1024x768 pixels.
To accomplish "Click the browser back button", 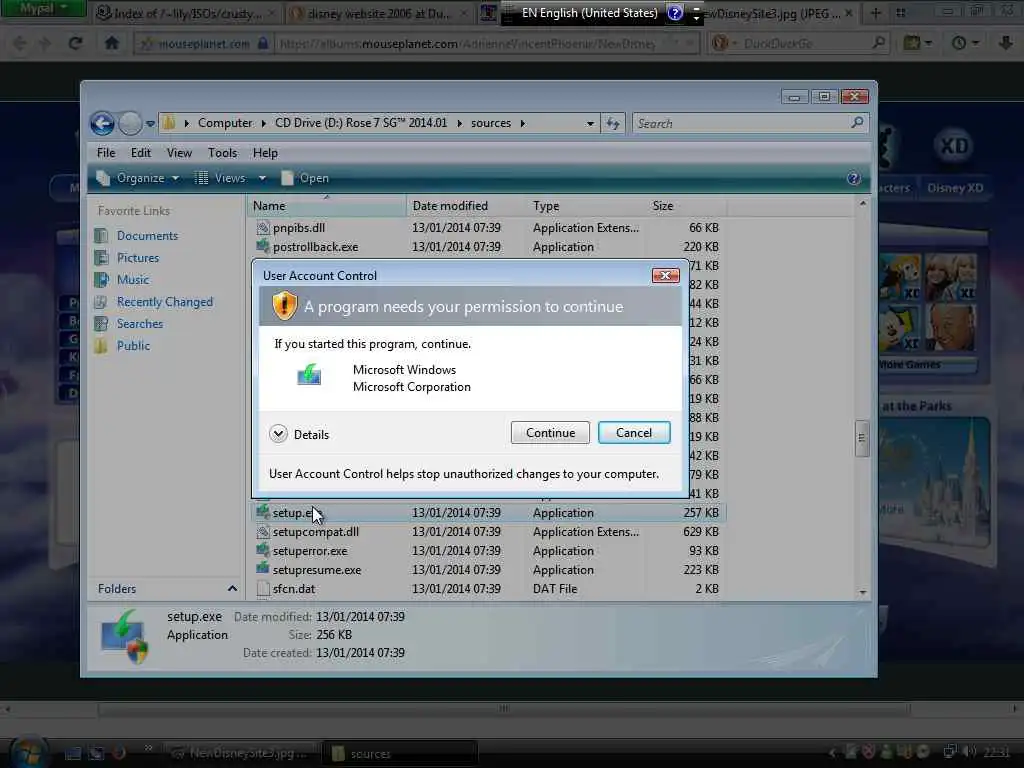I will 20,44.
